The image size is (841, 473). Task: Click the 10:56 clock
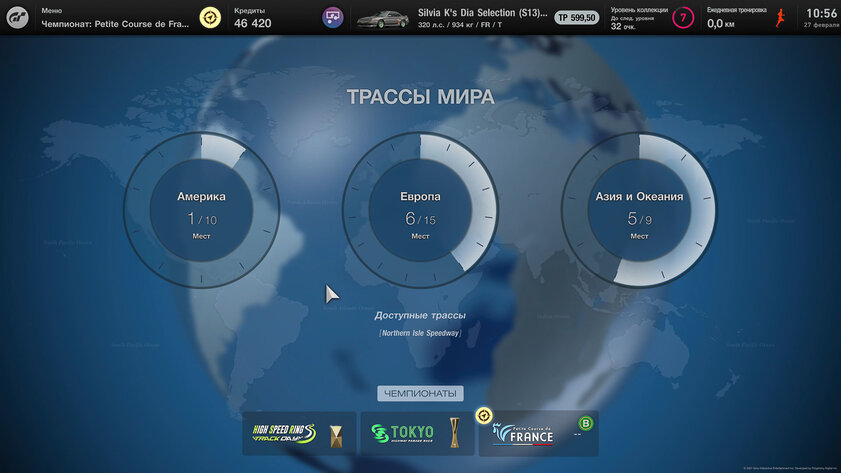821,13
